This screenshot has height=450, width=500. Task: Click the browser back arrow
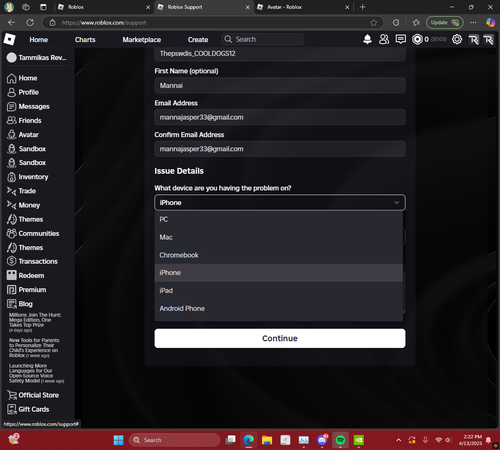tap(12, 22)
